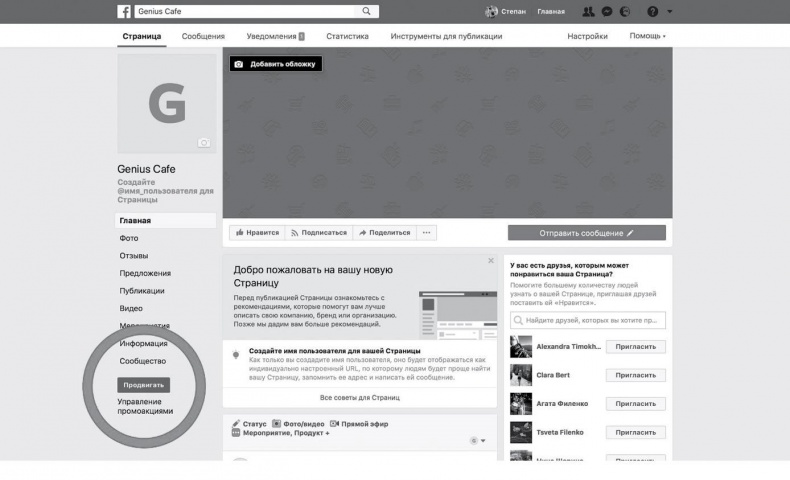Invite Clara Bert with Пригласить

click(x=635, y=375)
